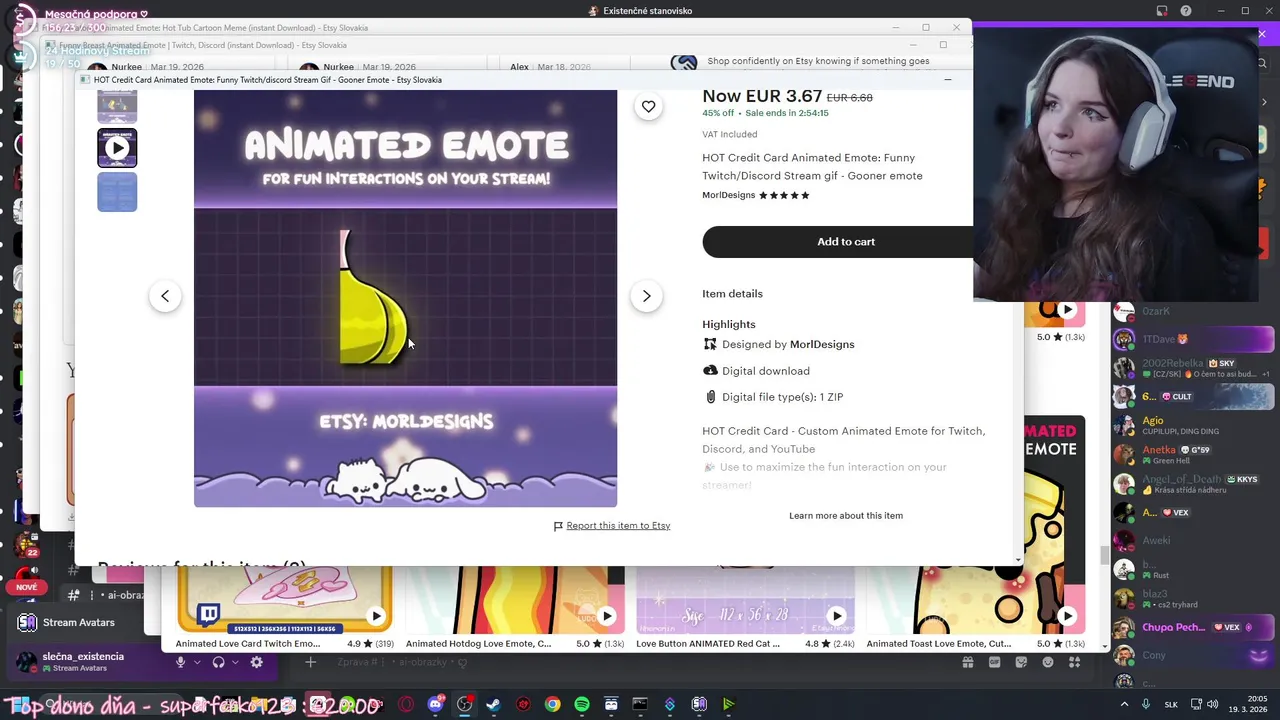
Task: Open Steam from the taskbar
Action: pyautogui.click(x=493, y=704)
